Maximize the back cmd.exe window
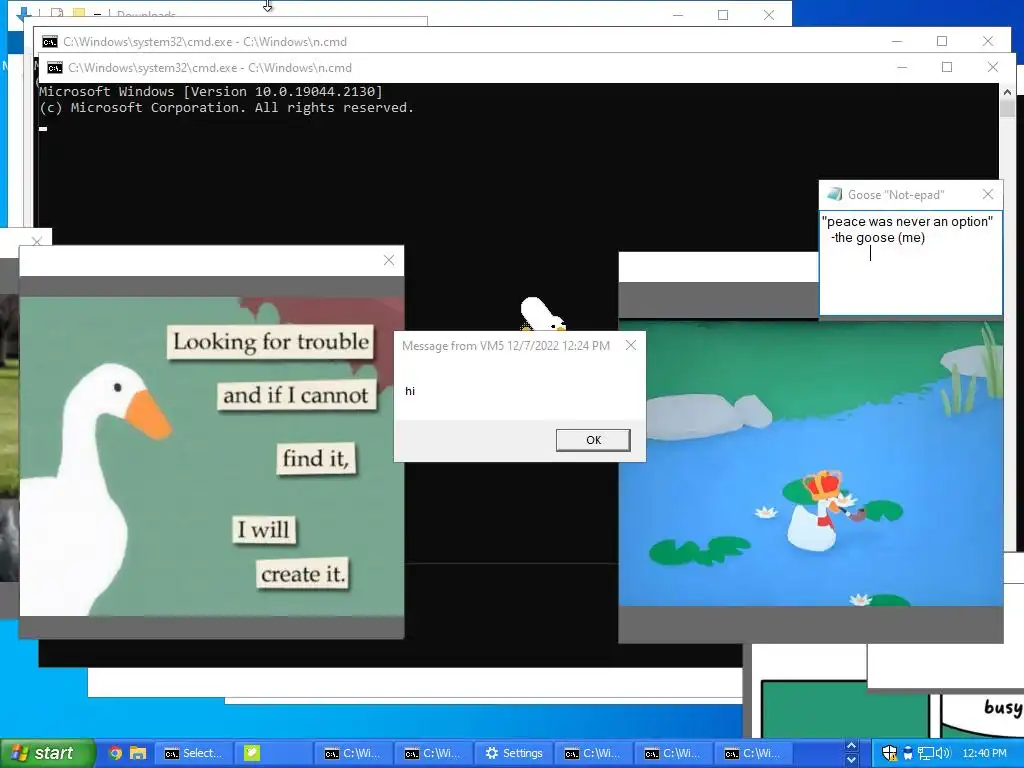 pos(942,41)
